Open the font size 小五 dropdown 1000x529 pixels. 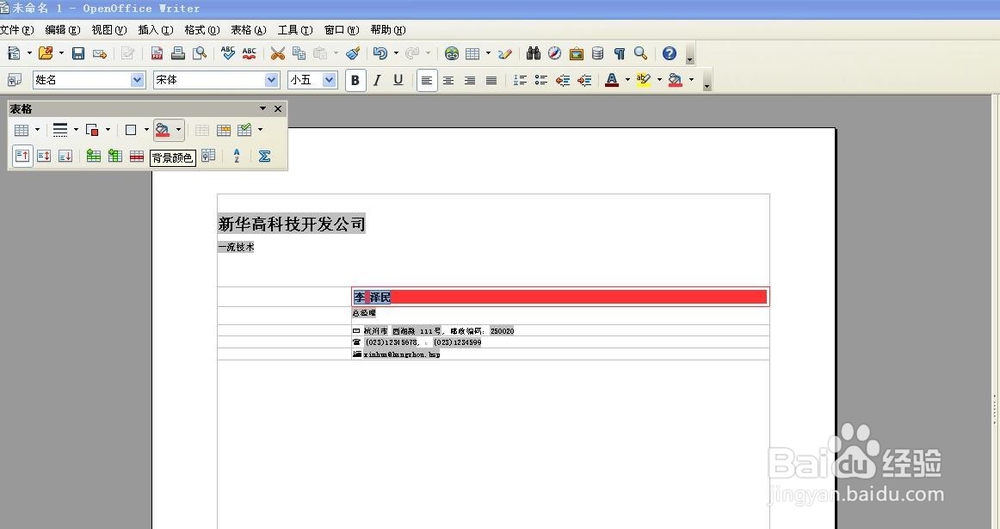pos(329,80)
